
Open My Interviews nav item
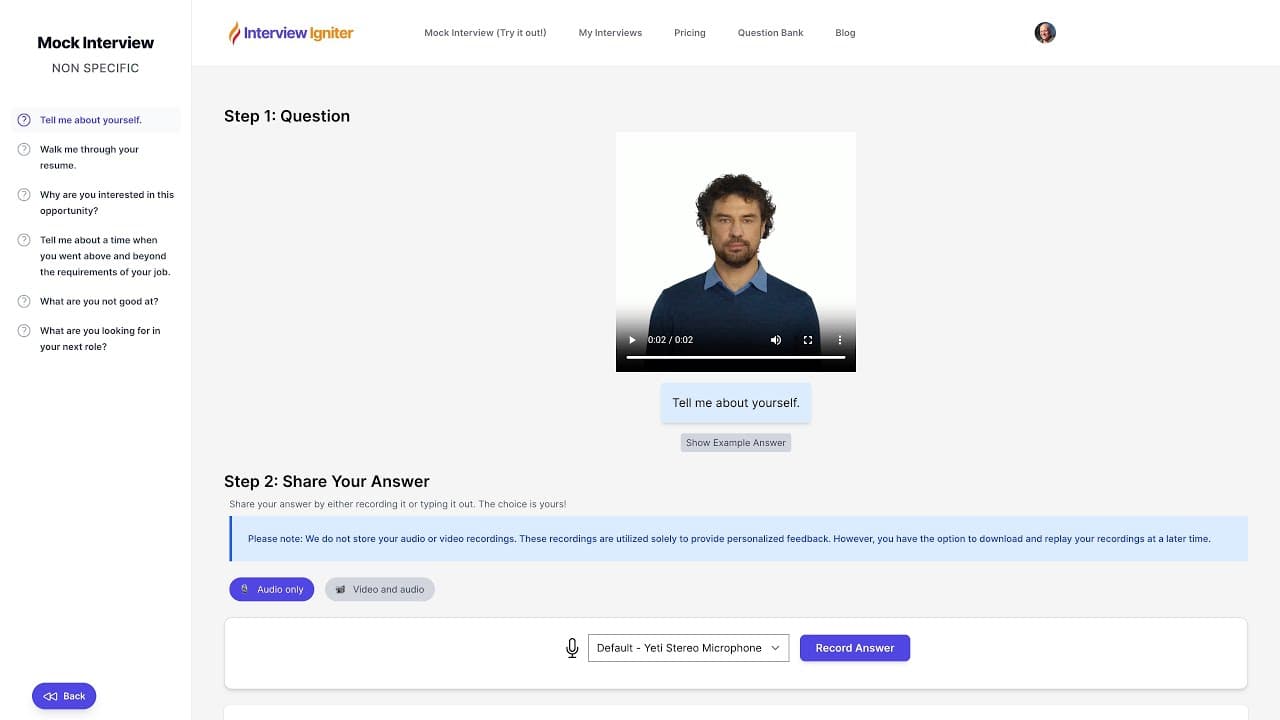tap(610, 33)
